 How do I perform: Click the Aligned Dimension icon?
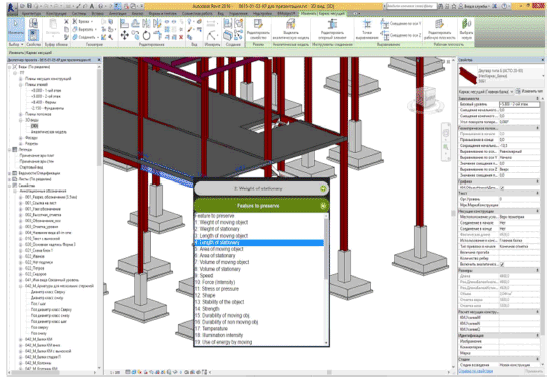pos(211,35)
